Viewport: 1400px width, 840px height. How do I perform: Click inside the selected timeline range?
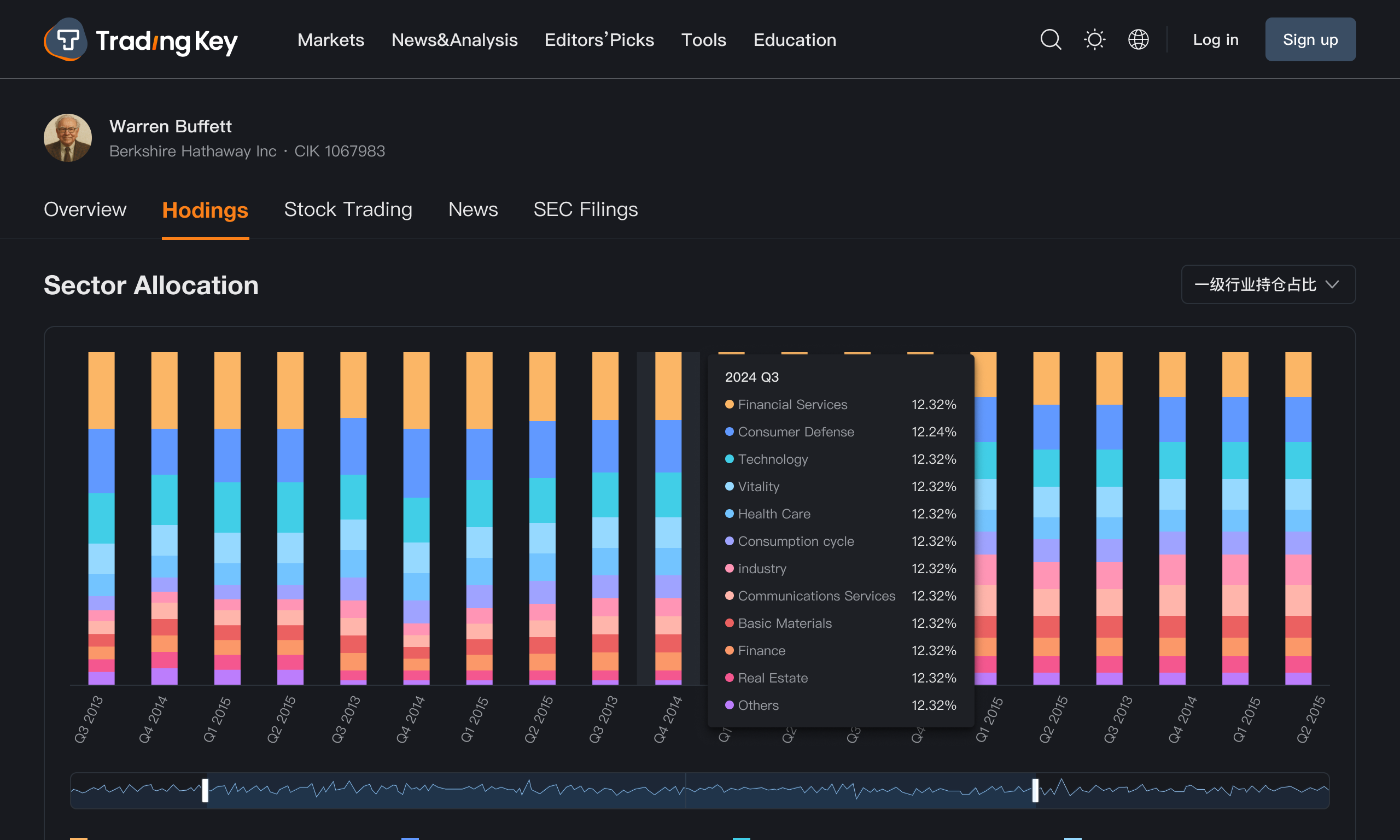(x=620, y=790)
